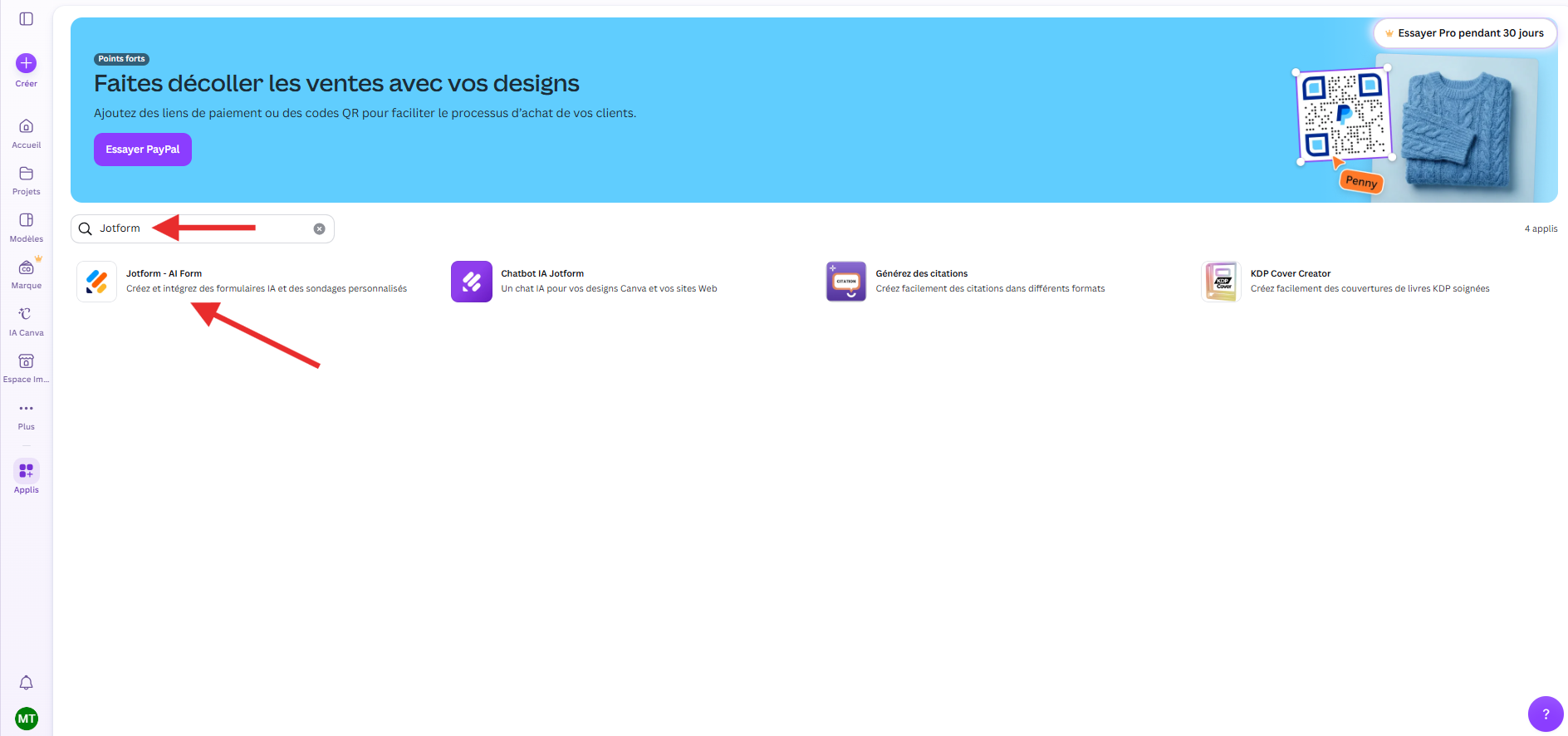Screen dimensions: 1568x736
Task: Open the Chatbot IA Jotform app icon
Action: tap(472, 282)
